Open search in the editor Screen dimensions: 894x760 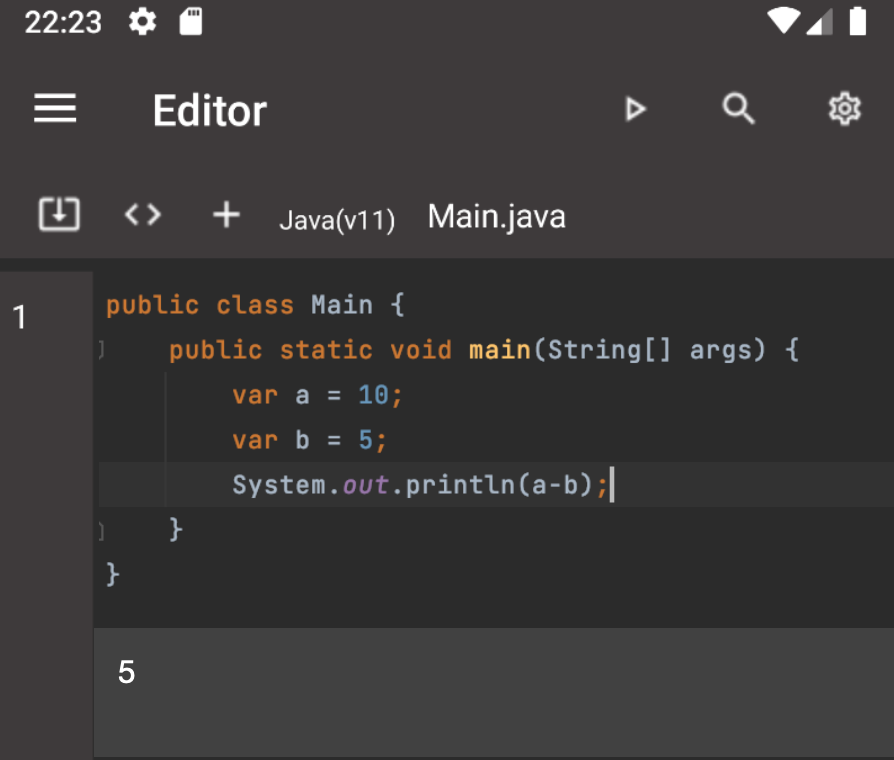click(739, 109)
